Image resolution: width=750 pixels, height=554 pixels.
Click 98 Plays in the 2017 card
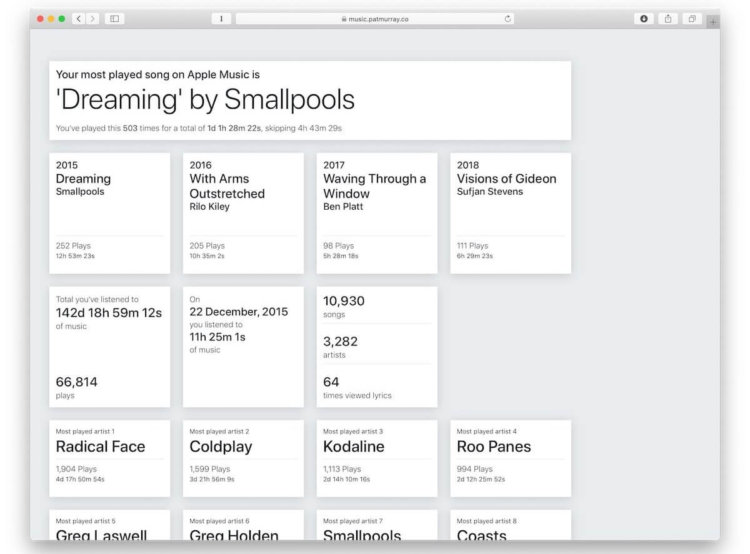[339, 246]
